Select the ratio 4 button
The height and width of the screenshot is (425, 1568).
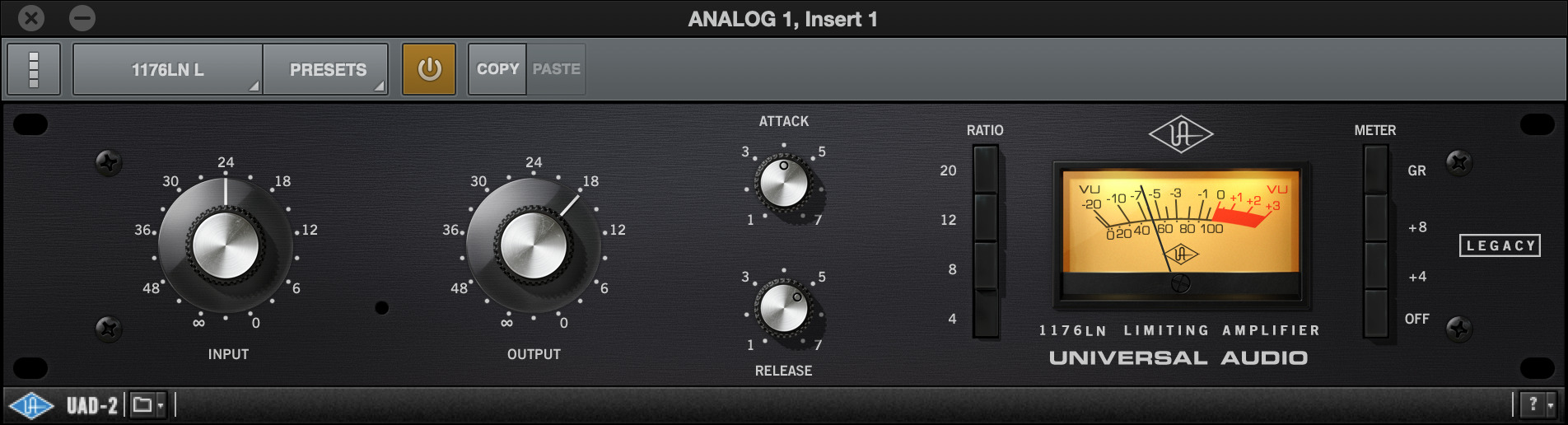(986, 314)
